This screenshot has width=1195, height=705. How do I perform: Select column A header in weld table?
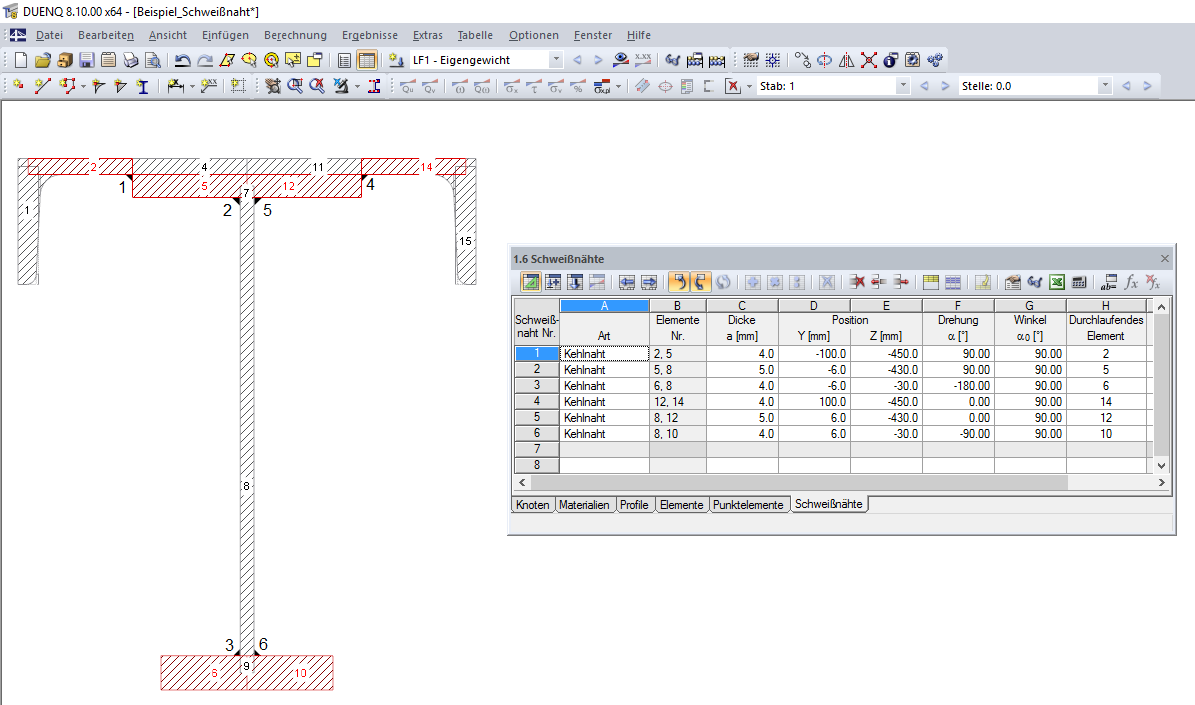click(x=604, y=306)
